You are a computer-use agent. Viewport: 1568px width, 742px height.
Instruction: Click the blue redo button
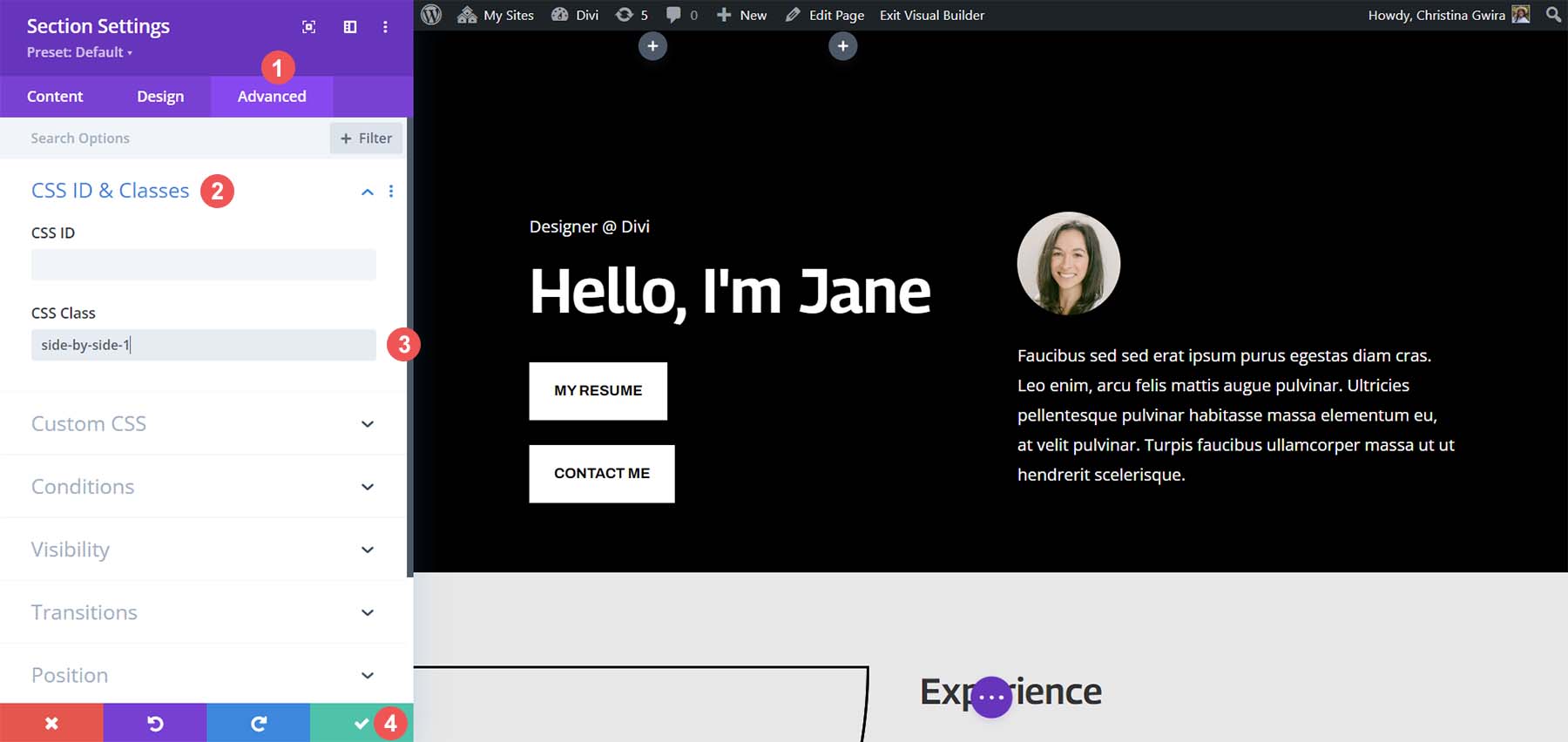pos(258,723)
